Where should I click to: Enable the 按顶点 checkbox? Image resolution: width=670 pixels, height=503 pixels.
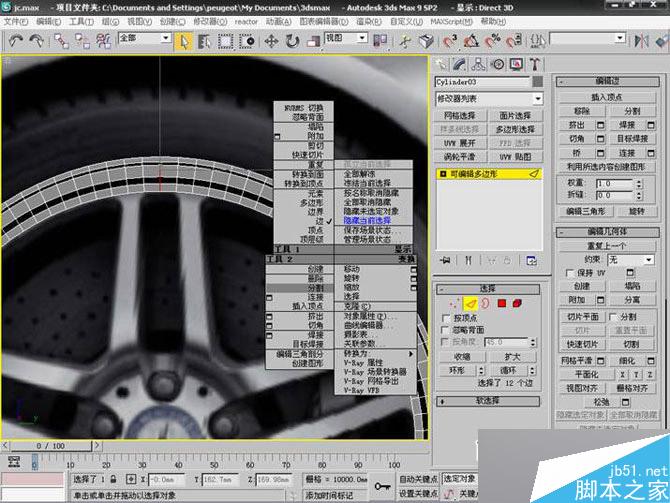(x=446, y=317)
